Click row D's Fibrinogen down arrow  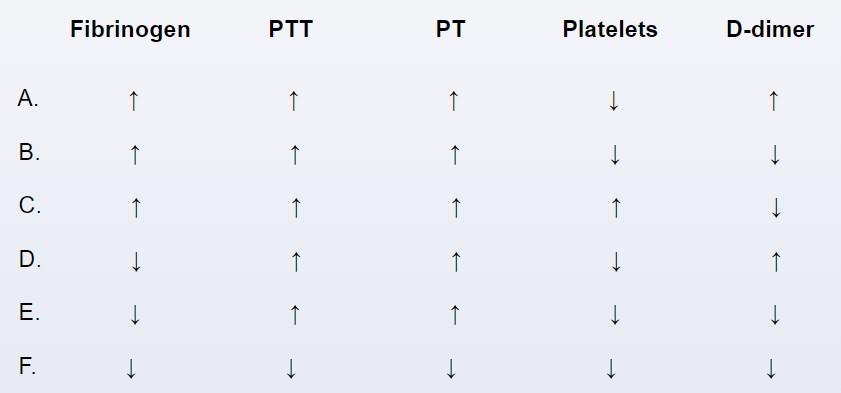(x=136, y=262)
